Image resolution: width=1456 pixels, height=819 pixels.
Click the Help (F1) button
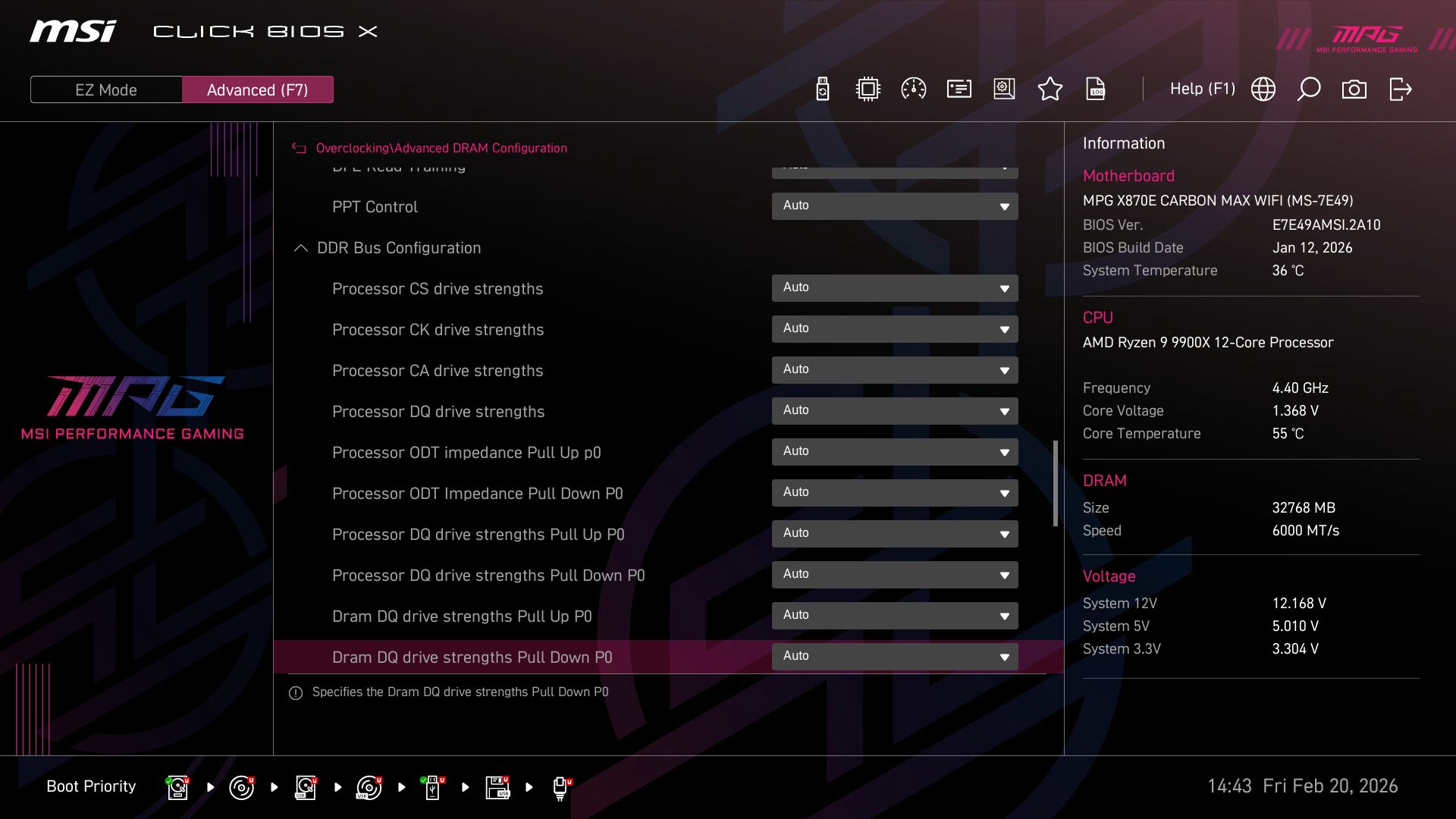point(1203,89)
